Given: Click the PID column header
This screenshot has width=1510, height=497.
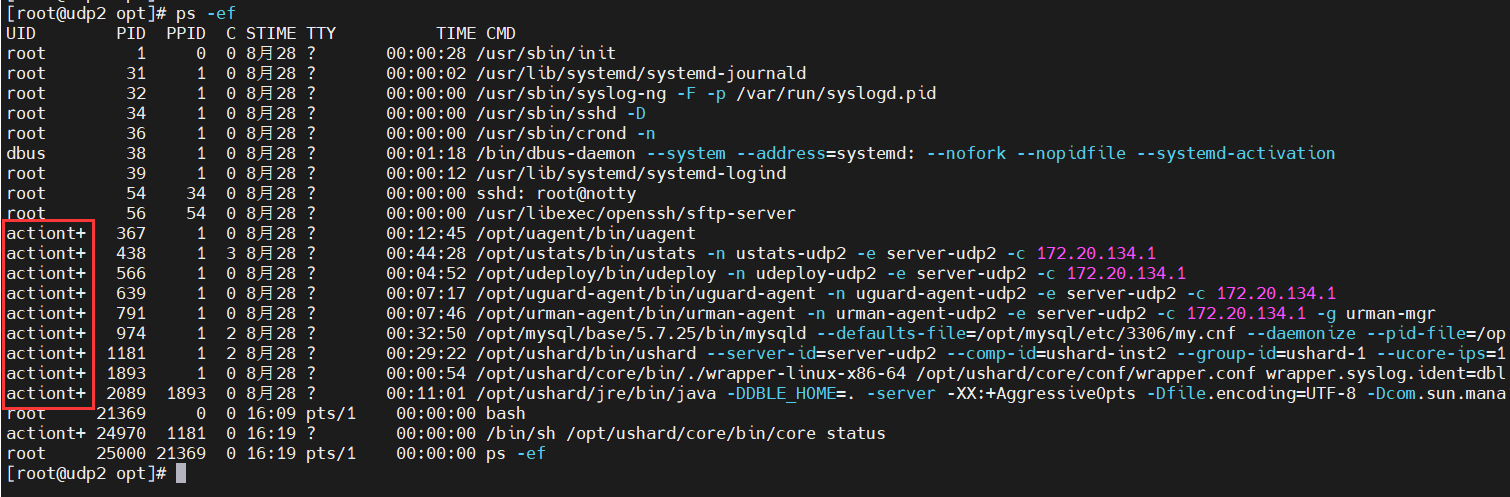Looking at the screenshot, I should [x=131, y=33].
